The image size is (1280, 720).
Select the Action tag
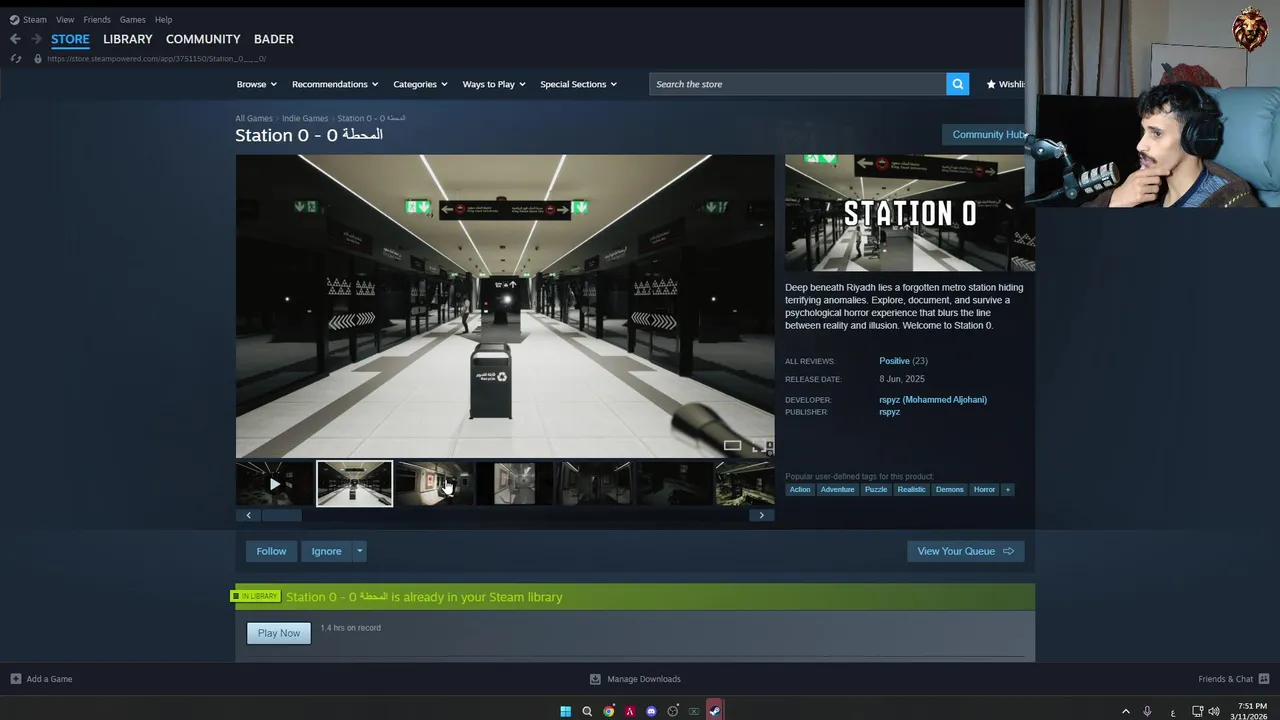(800, 489)
